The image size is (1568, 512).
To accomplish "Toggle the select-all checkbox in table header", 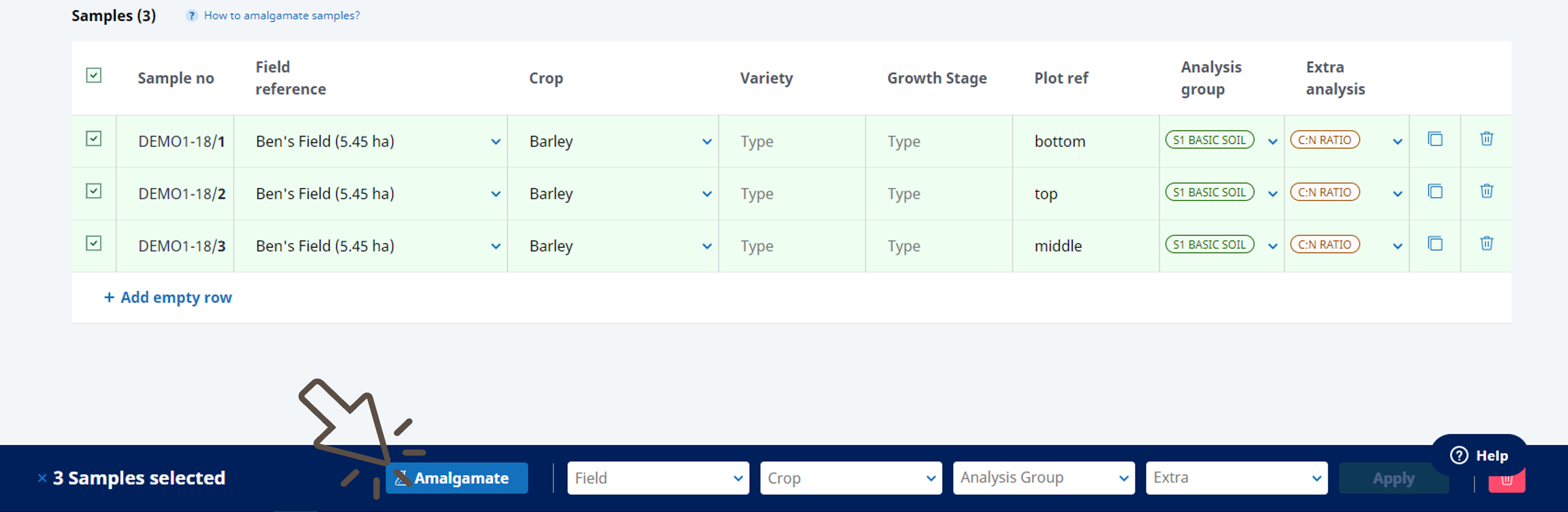I will point(93,75).
